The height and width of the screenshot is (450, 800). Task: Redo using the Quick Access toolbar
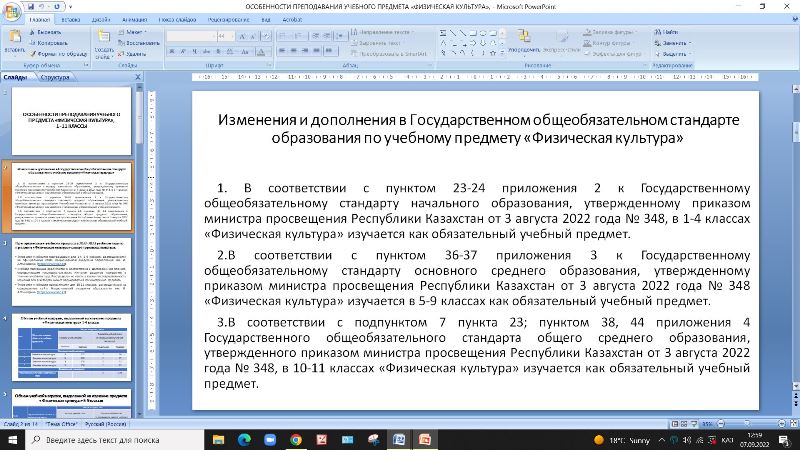click(x=57, y=7)
